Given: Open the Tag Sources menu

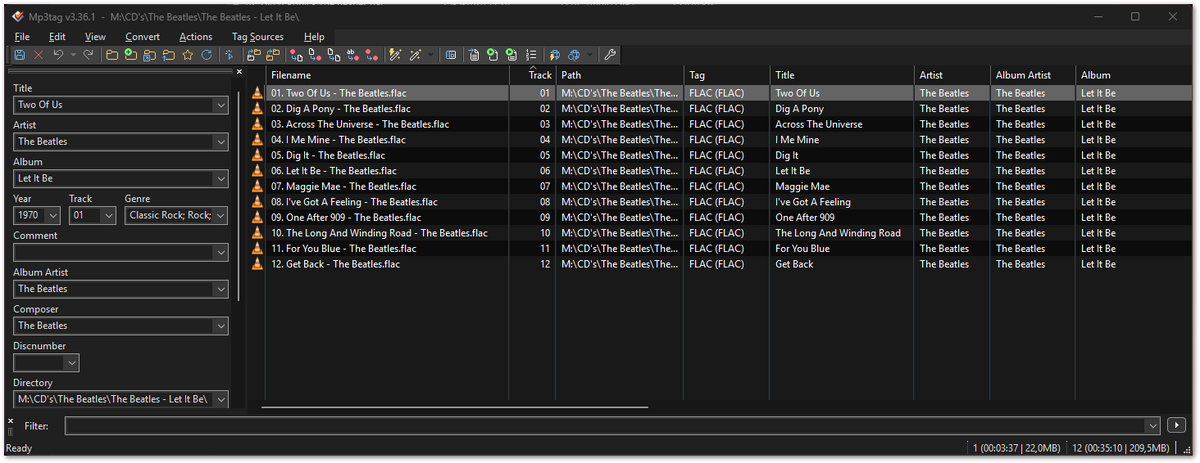Looking at the screenshot, I should [258, 37].
